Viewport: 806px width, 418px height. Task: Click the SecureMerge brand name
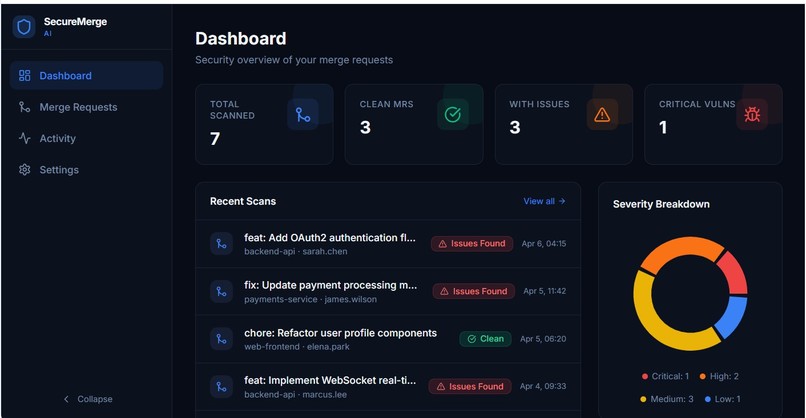coord(76,22)
